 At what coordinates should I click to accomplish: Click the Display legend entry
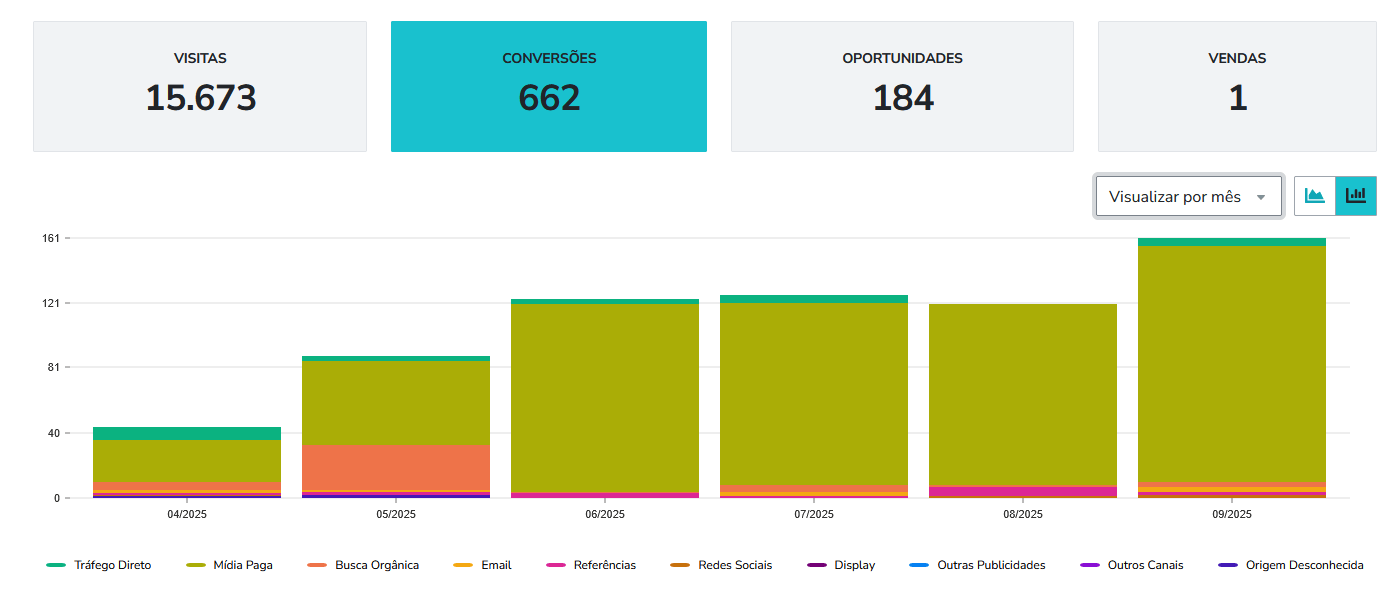point(842,565)
